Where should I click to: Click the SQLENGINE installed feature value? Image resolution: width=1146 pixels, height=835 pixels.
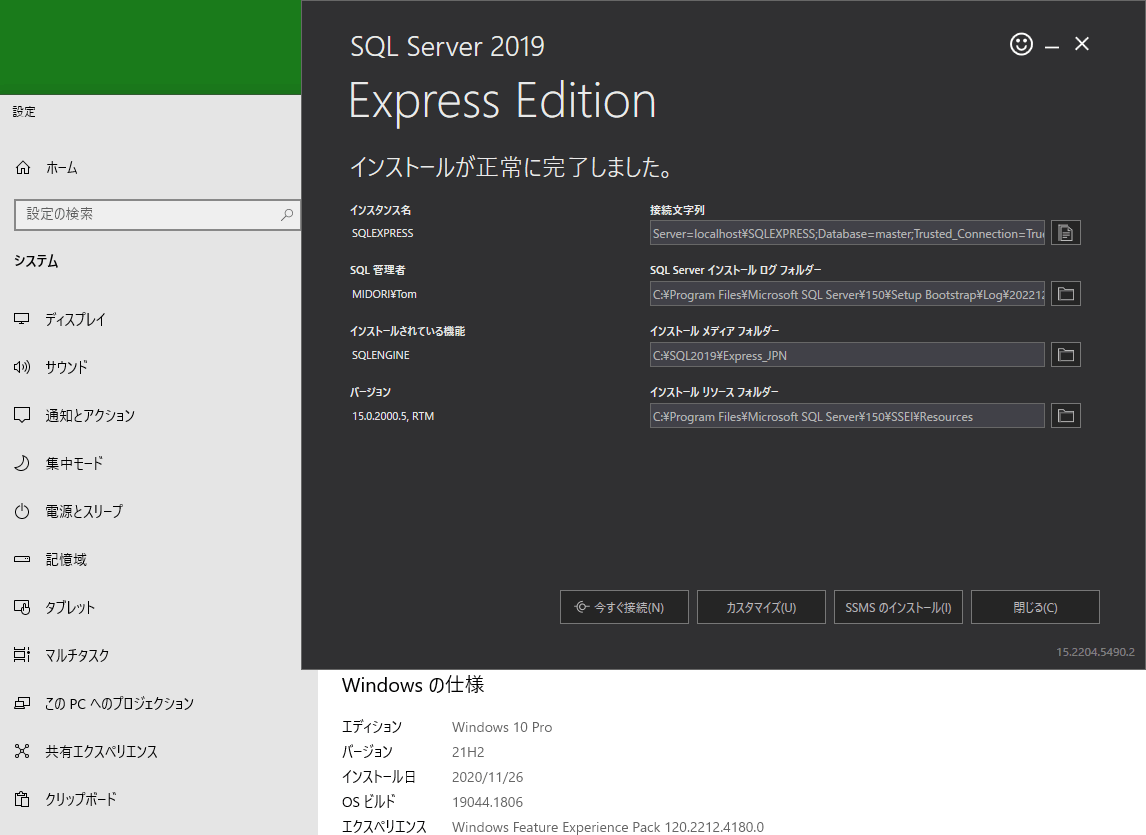(x=381, y=355)
